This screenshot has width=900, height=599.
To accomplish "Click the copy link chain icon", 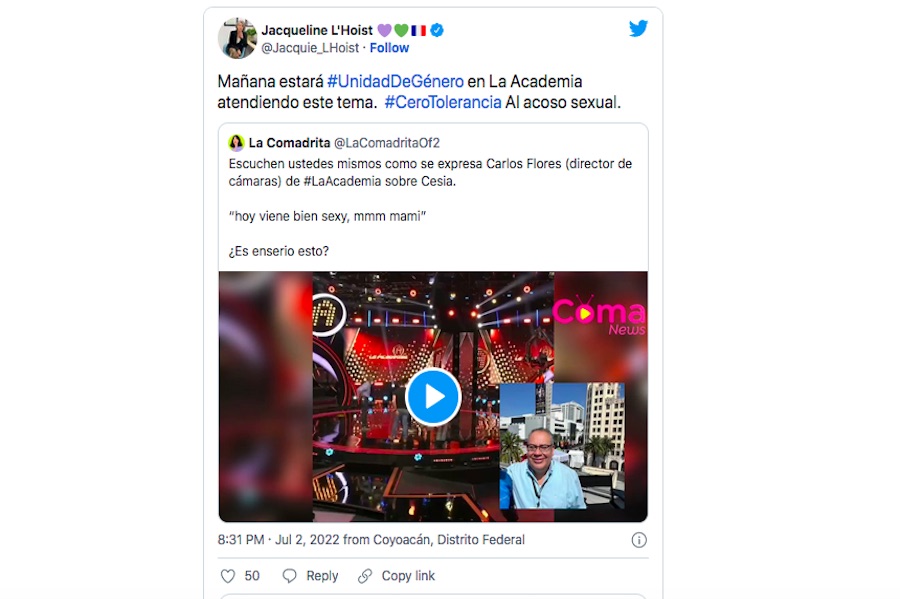I will coord(365,576).
